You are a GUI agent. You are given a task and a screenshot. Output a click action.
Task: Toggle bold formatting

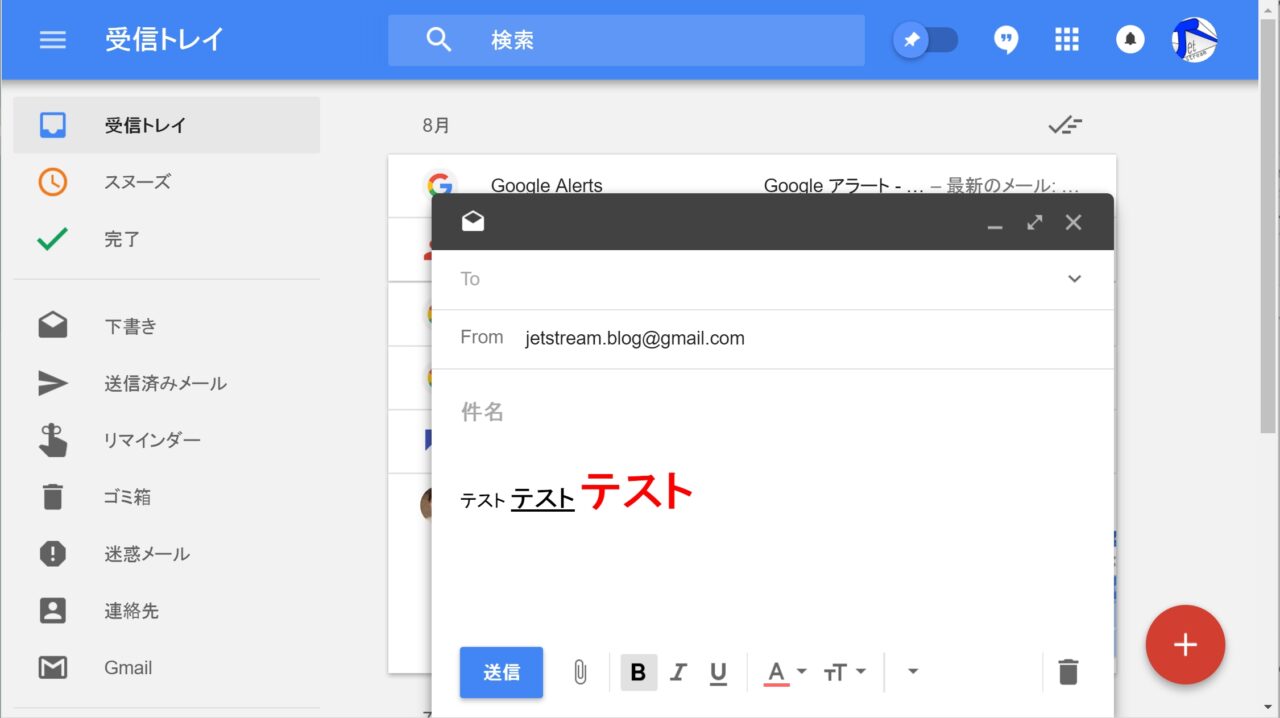tap(638, 673)
